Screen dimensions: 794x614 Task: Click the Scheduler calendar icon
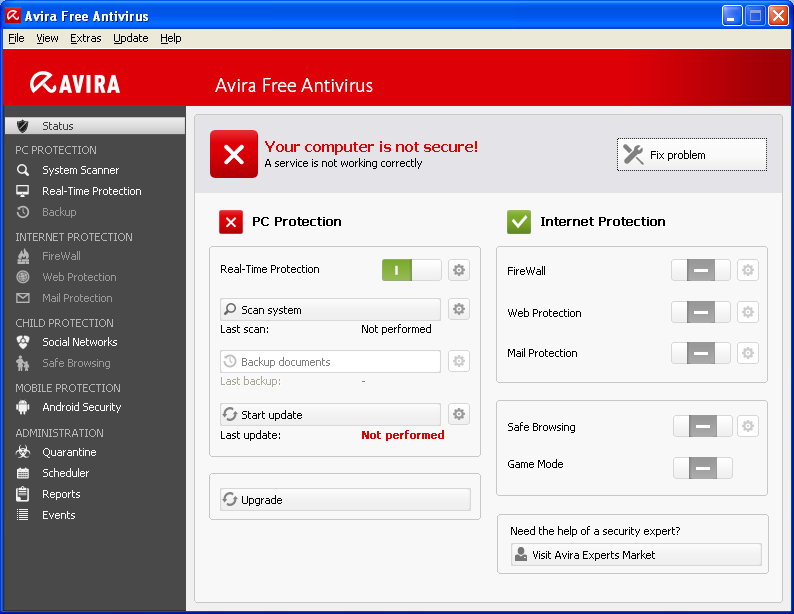pyautogui.click(x=23, y=473)
